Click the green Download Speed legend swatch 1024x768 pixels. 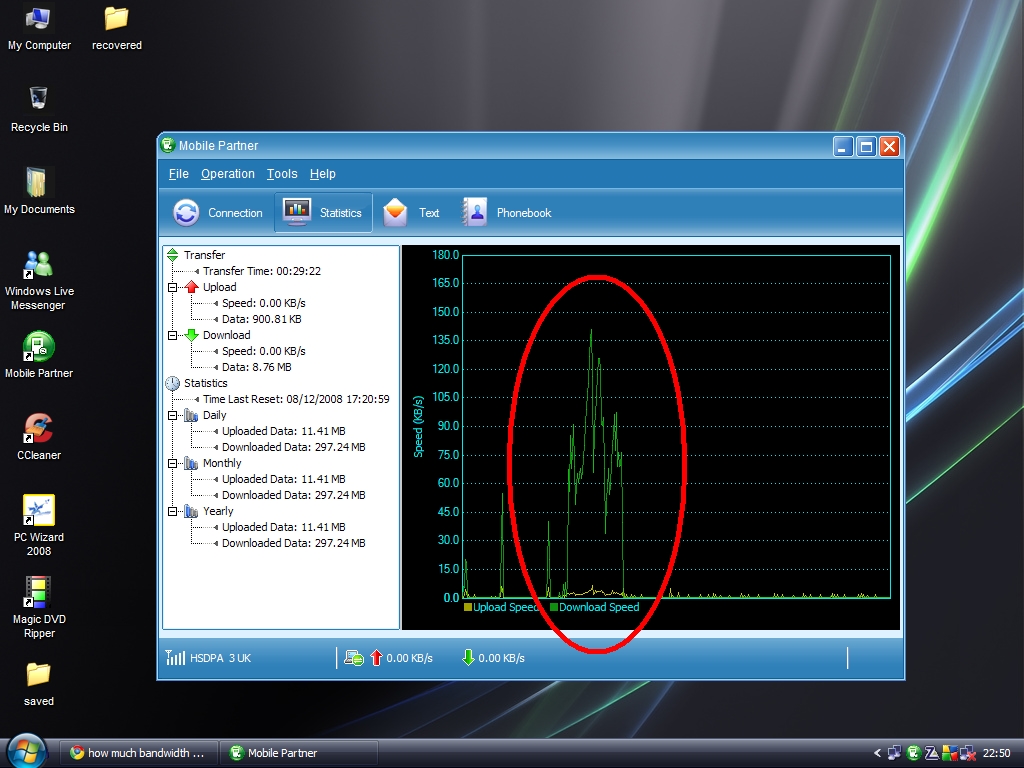tap(554, 607)
